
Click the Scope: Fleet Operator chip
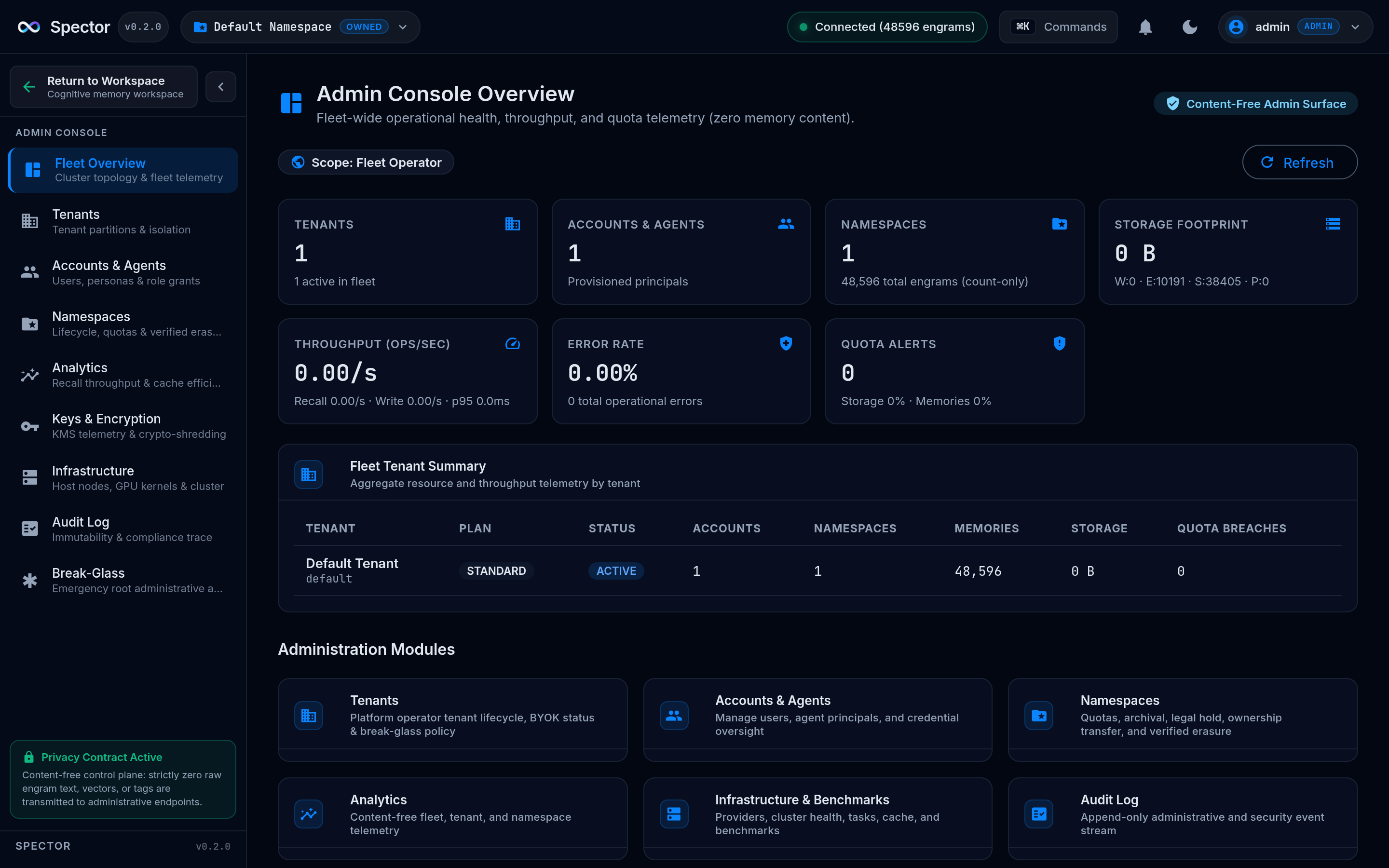click(366, 163)
